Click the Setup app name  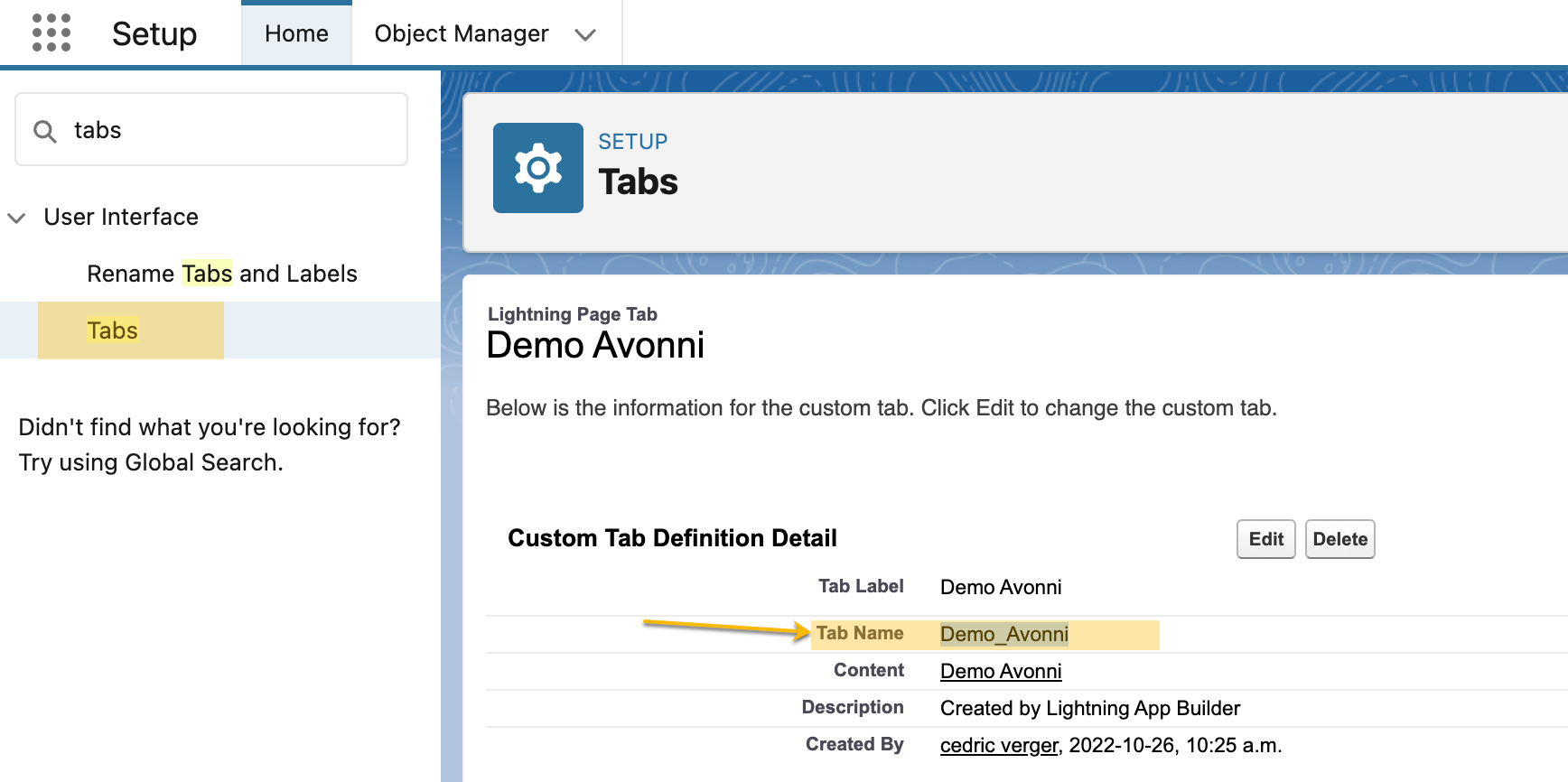pos(154,33)
